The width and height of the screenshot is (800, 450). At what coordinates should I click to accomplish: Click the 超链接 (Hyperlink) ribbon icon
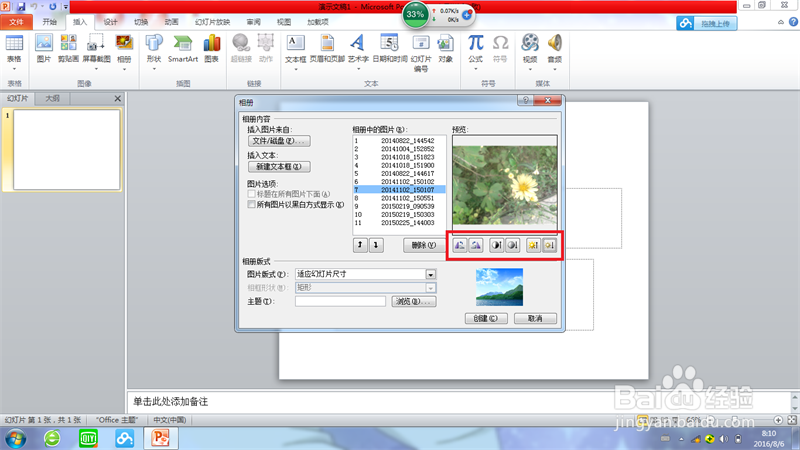click(241, 49)
